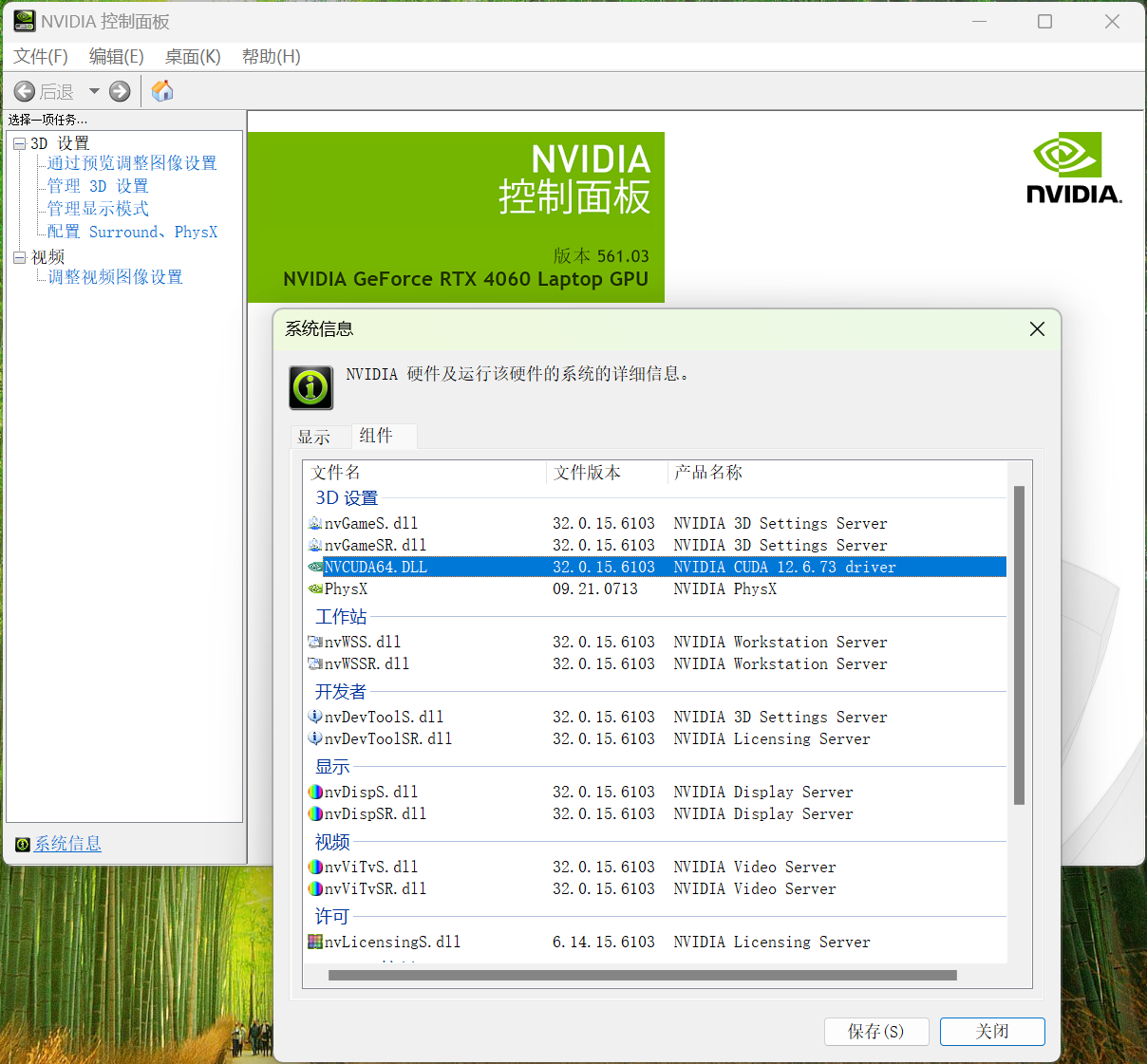
Task: Select the PhysX file name
Action: (x=346, y=588)
